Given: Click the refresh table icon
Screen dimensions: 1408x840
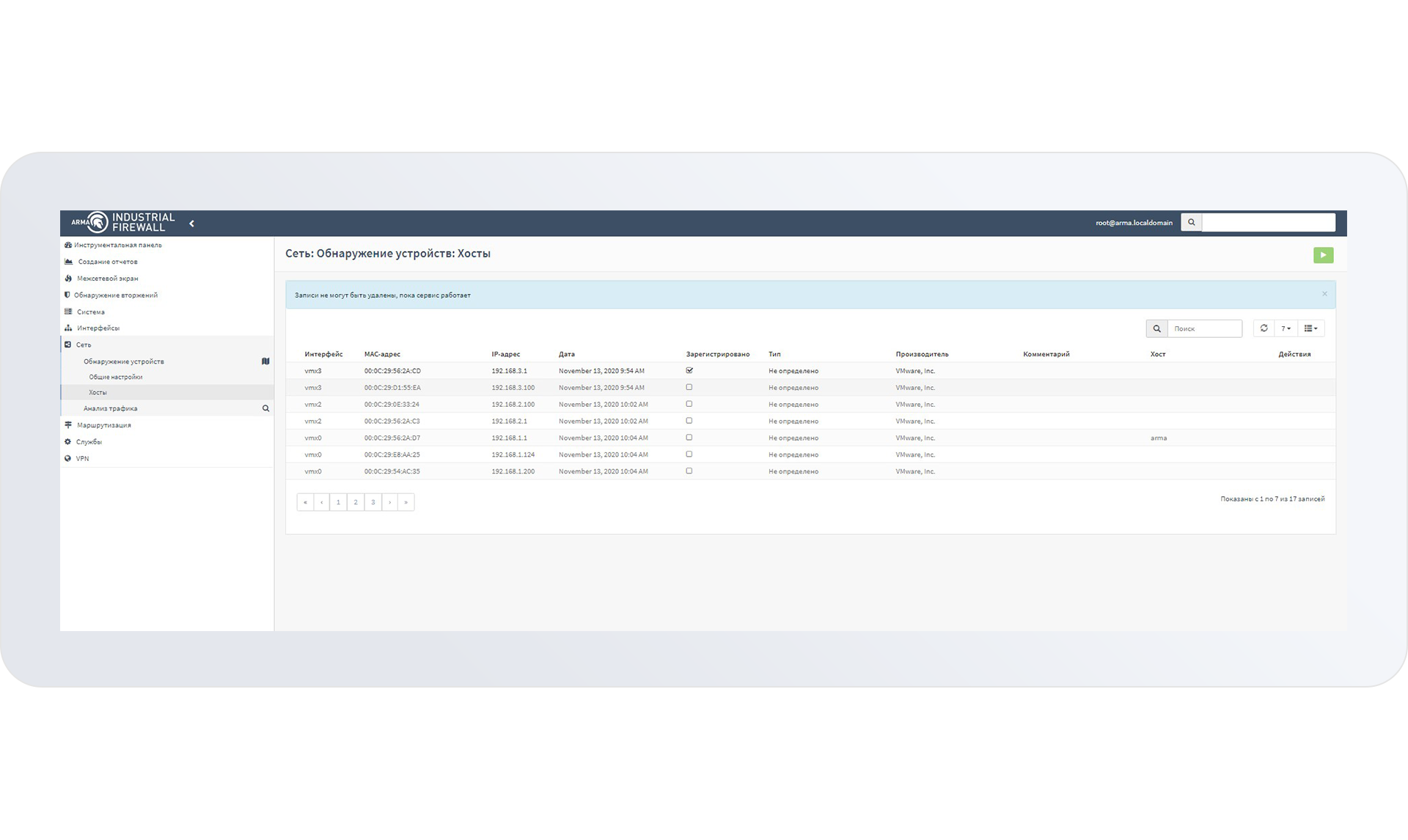Looking at the screenshot, I should (x=1264, y=328).
